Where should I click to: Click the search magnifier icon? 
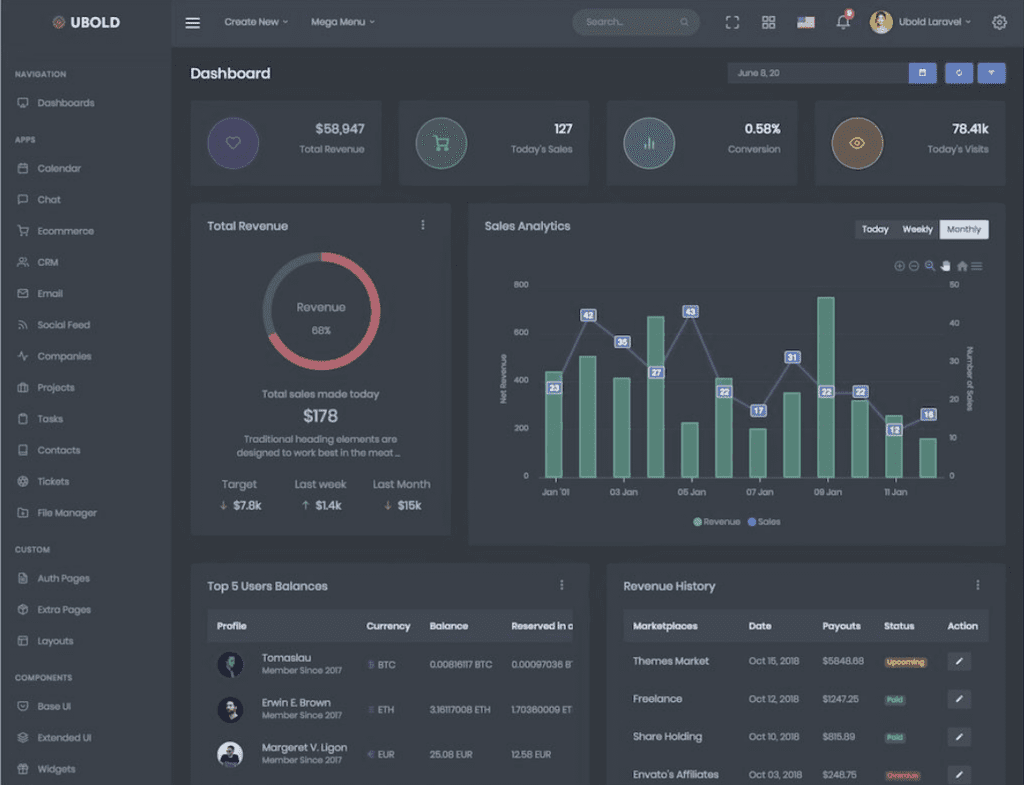pyautogui.click(x=684, y=22)
